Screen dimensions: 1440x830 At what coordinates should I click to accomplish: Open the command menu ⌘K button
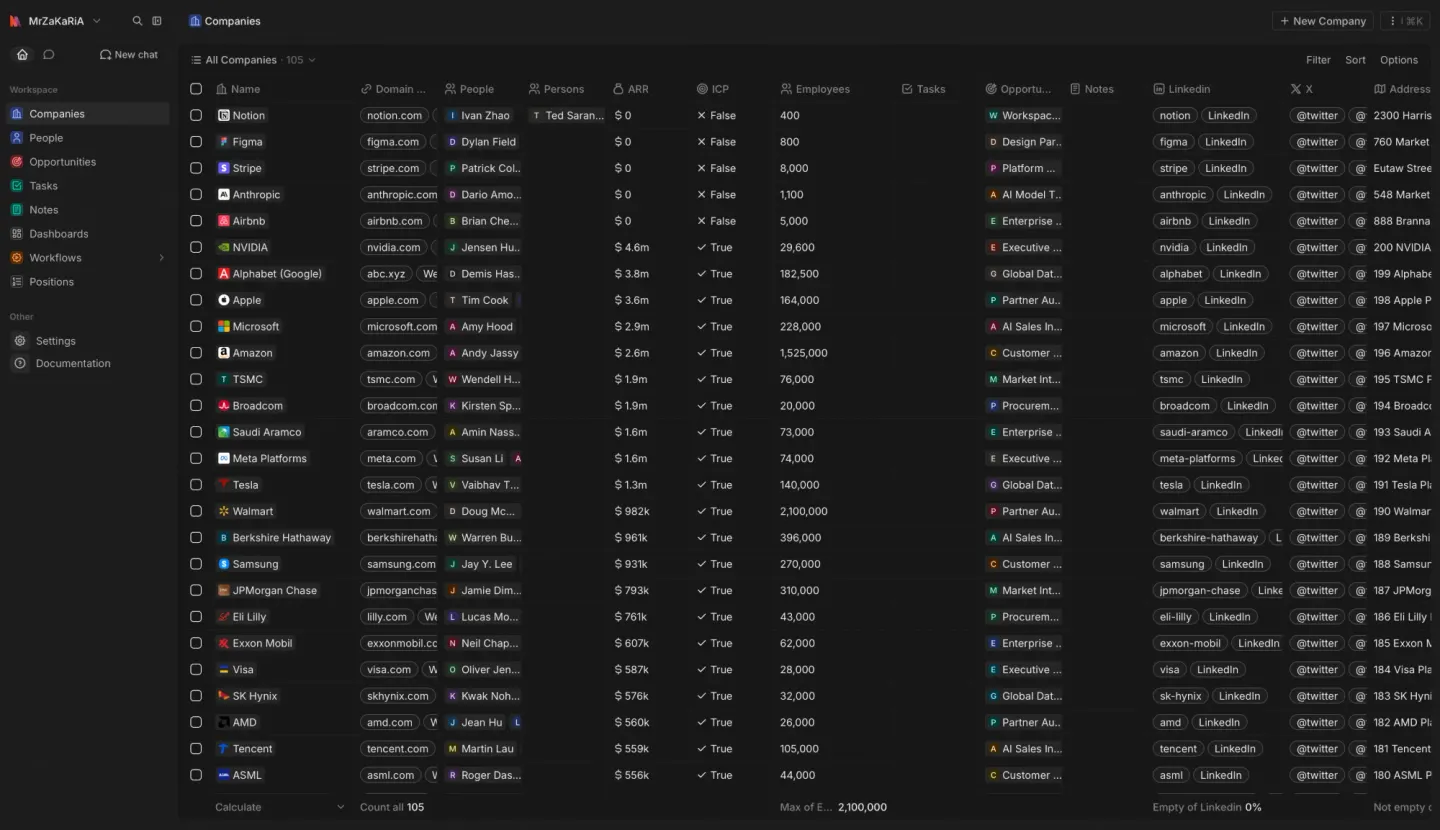1405,21
